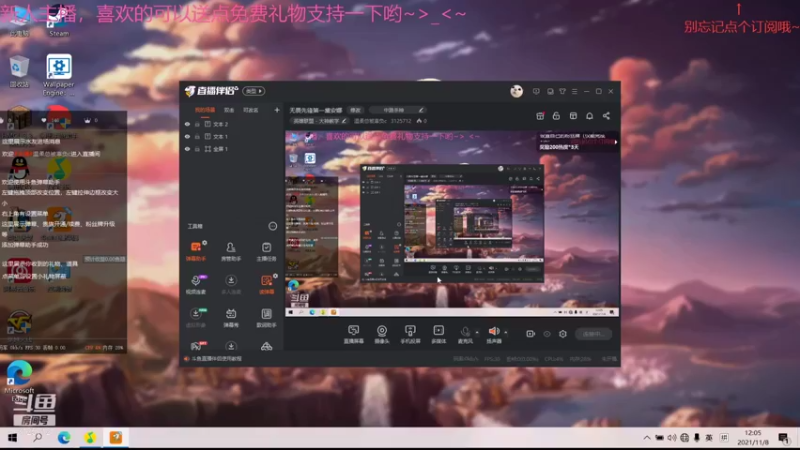Switch to the third scene tab
Viewport: 800px width, 450px height.
tap(250, 110)
